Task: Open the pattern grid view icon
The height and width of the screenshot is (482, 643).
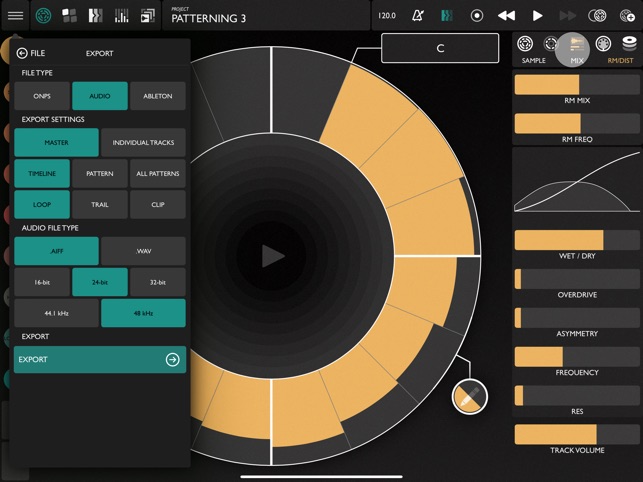Action: [69, 16]
